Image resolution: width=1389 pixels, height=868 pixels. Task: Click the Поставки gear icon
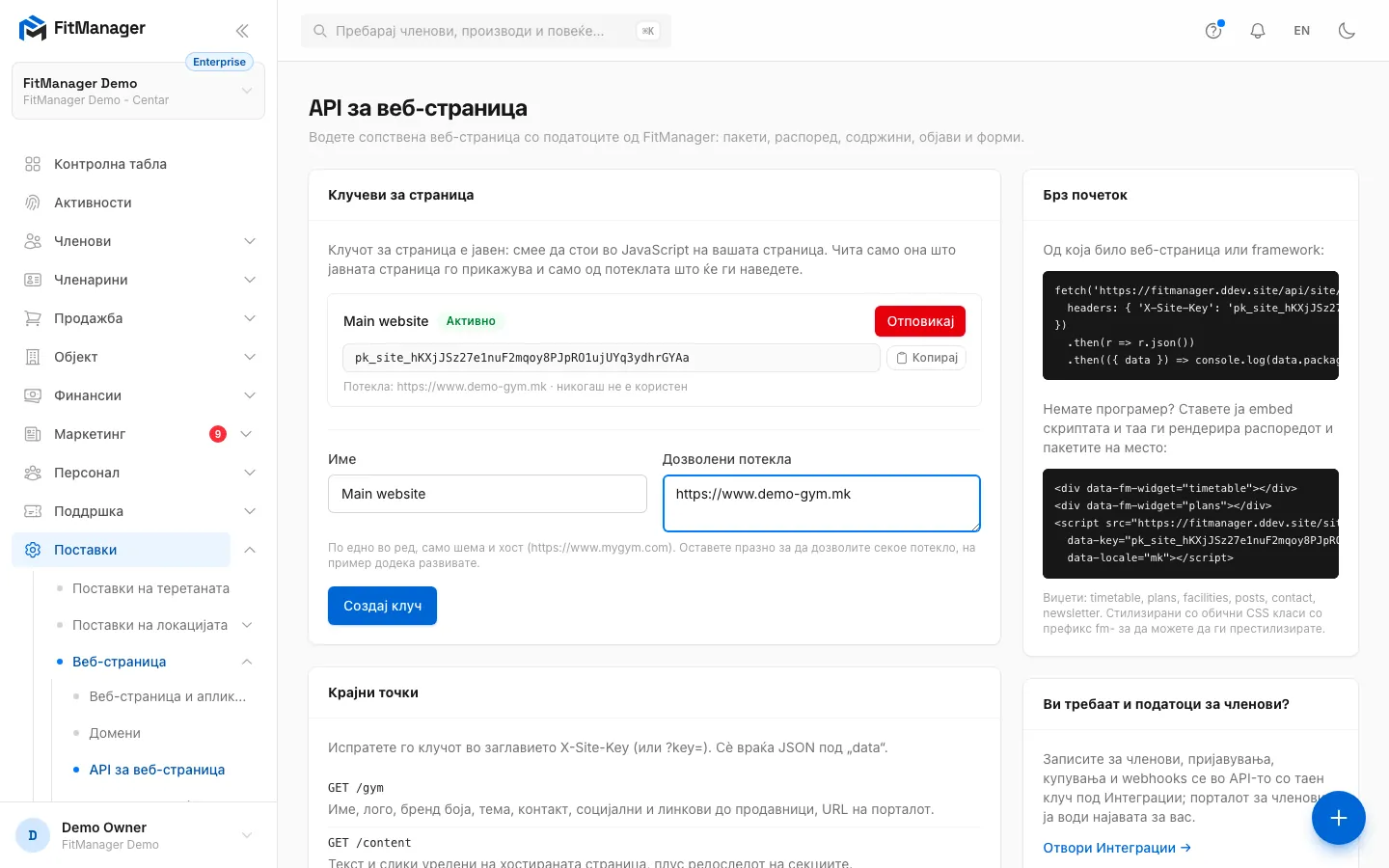pyautogui.click(x=33, y=550)
